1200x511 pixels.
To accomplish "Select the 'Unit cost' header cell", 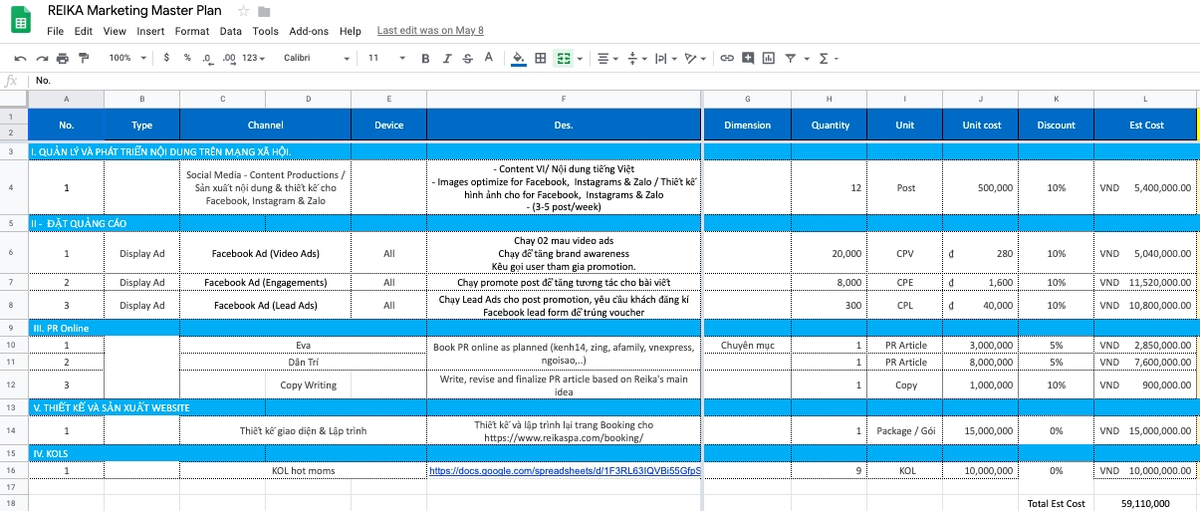I will pyautogui.click(x=980, y=125).
